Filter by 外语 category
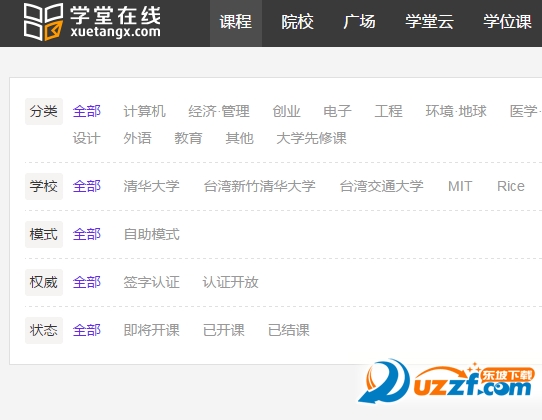 coord(138,138)
